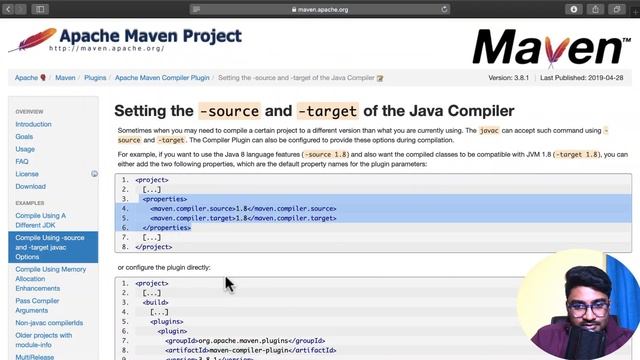Open the Plugins breadcrumb link
The image size is (640, 360).
tap(95, 78)
